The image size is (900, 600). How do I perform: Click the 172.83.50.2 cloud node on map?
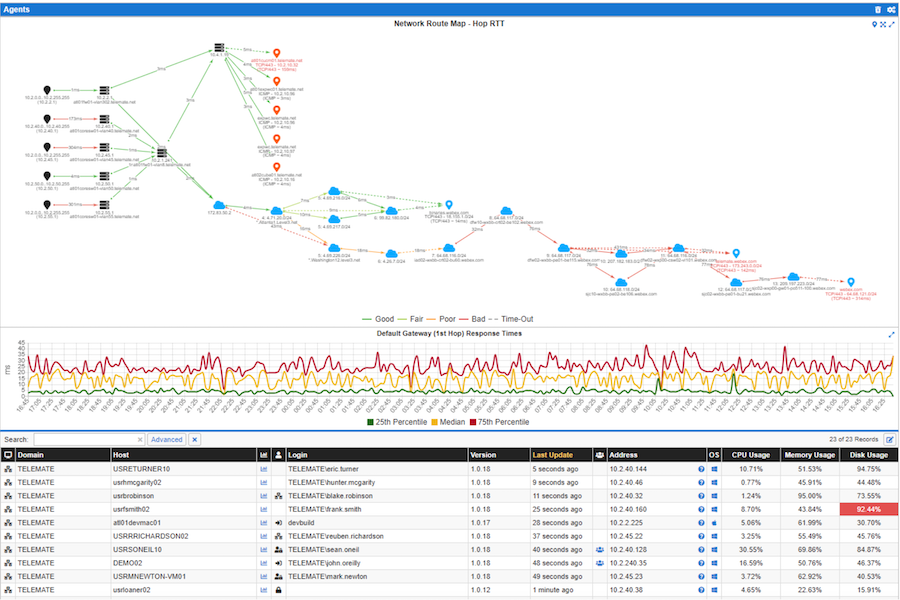[219, 206]
